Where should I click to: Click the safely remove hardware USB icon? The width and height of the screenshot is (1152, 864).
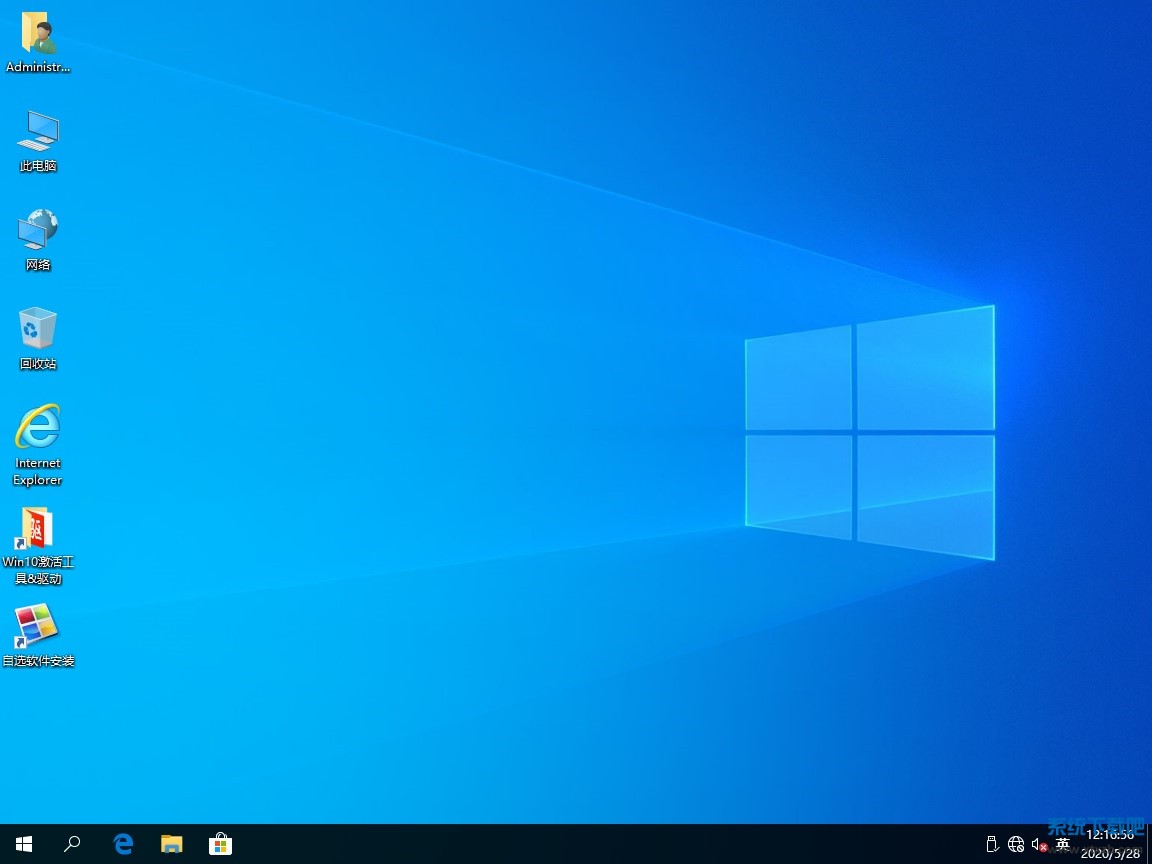click(992, 845)
